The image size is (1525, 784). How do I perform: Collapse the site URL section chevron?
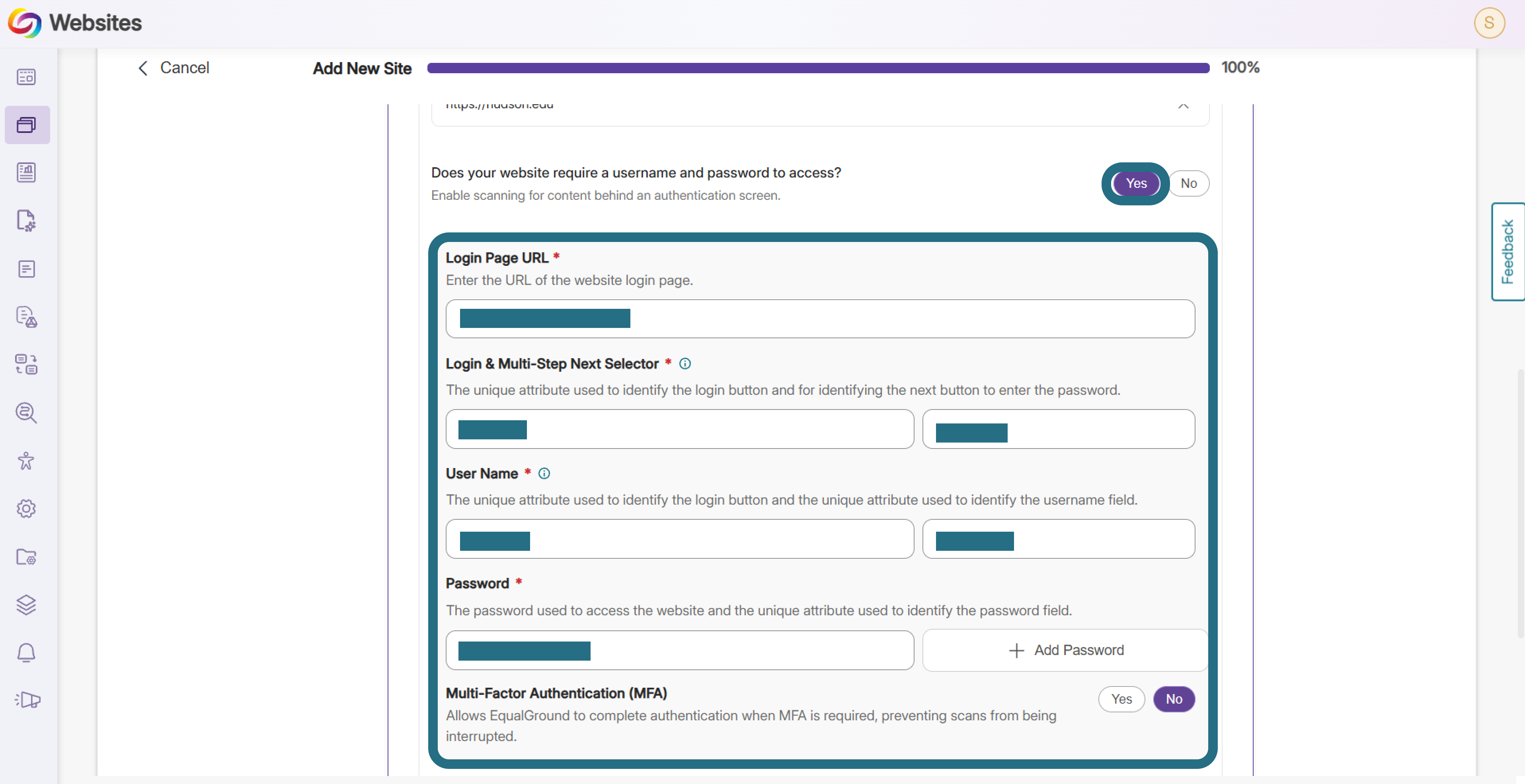pyautogui.click(x=1184, y=105)
